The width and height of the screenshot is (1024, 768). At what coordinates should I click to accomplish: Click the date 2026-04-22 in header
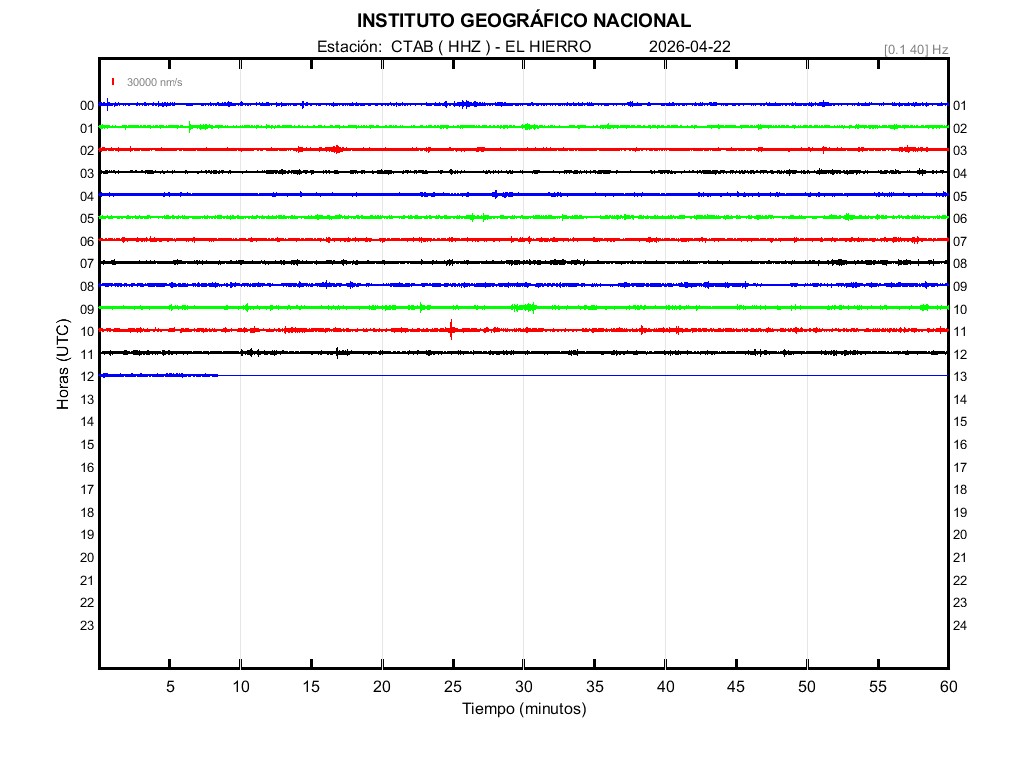click(690, 47)
